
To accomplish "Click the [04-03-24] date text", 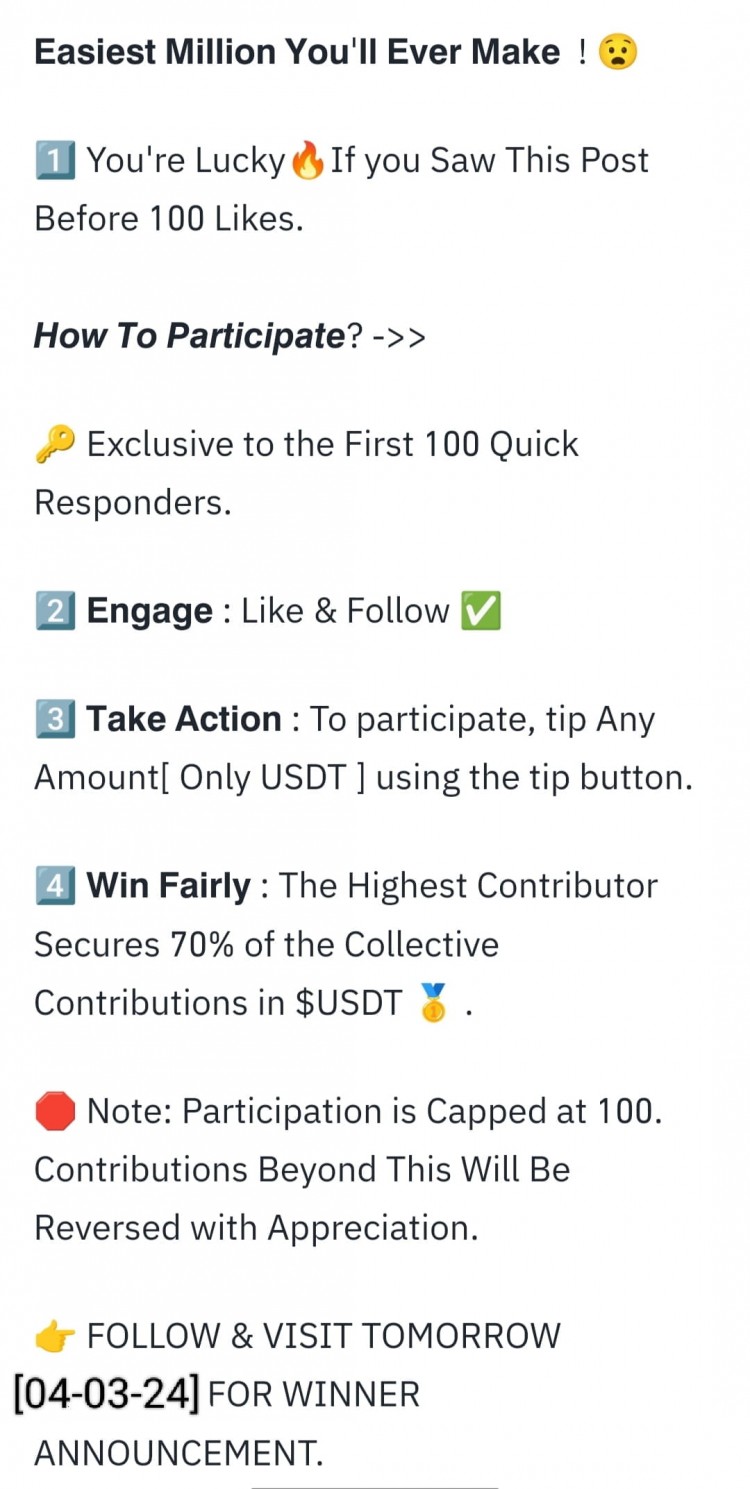I will [107, 1394].
